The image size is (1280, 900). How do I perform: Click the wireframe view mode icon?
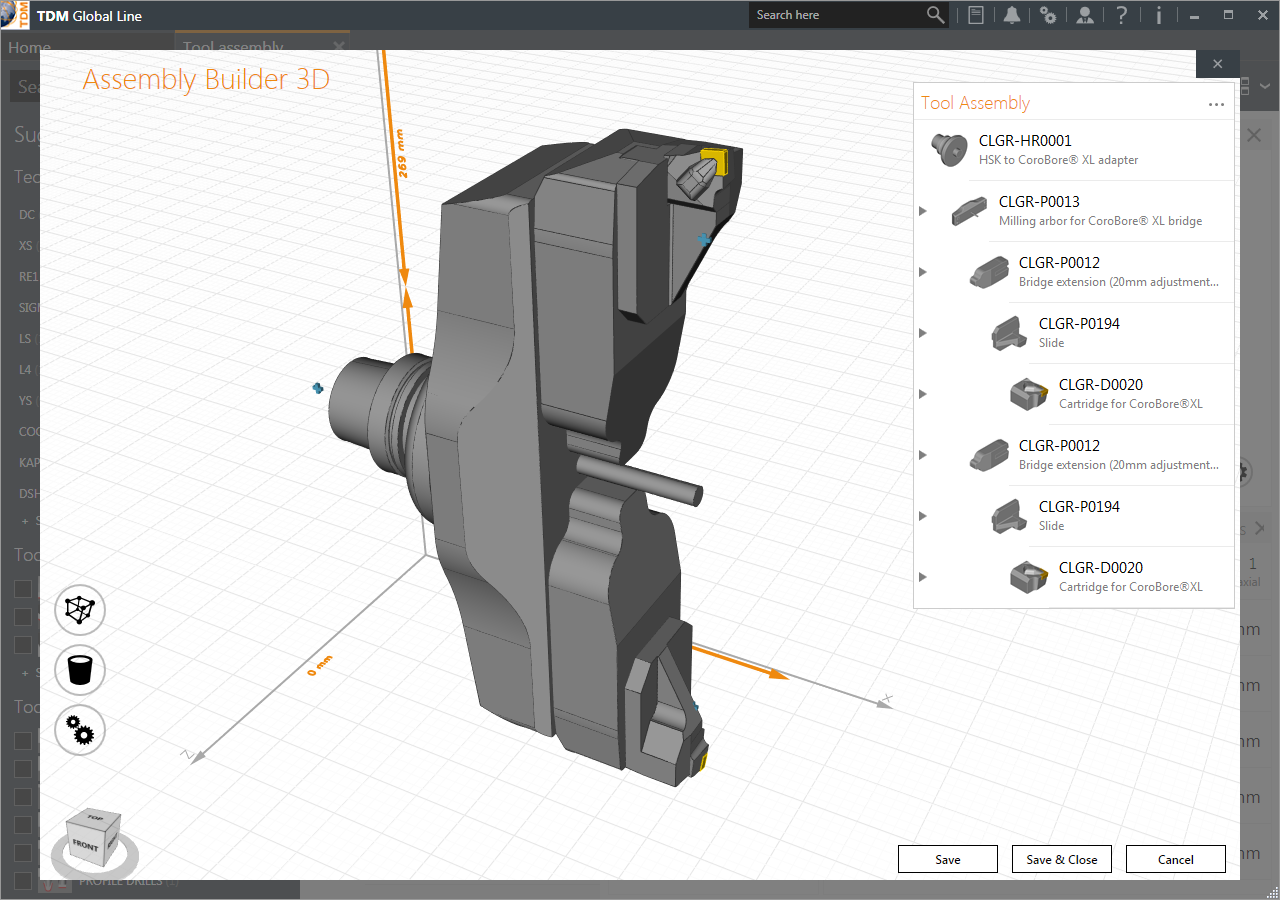coord(81,610)
